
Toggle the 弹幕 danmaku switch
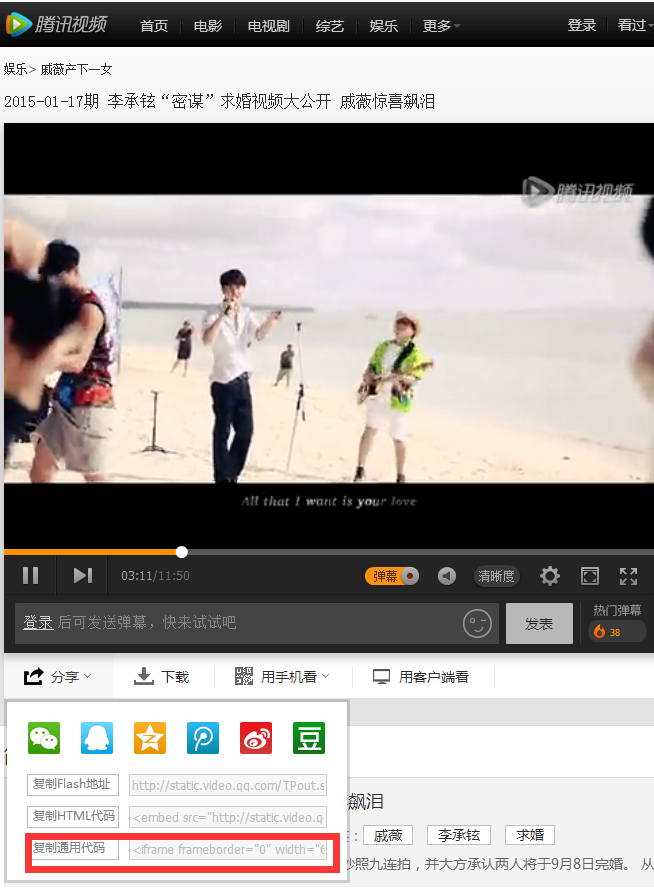click(392, 576)
